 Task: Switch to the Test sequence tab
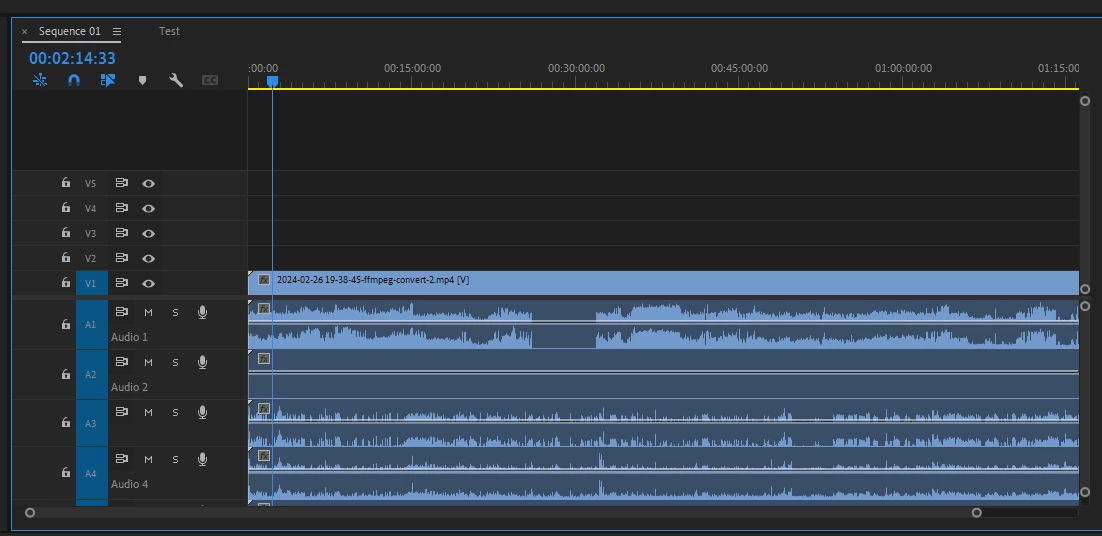click(169, 31)
